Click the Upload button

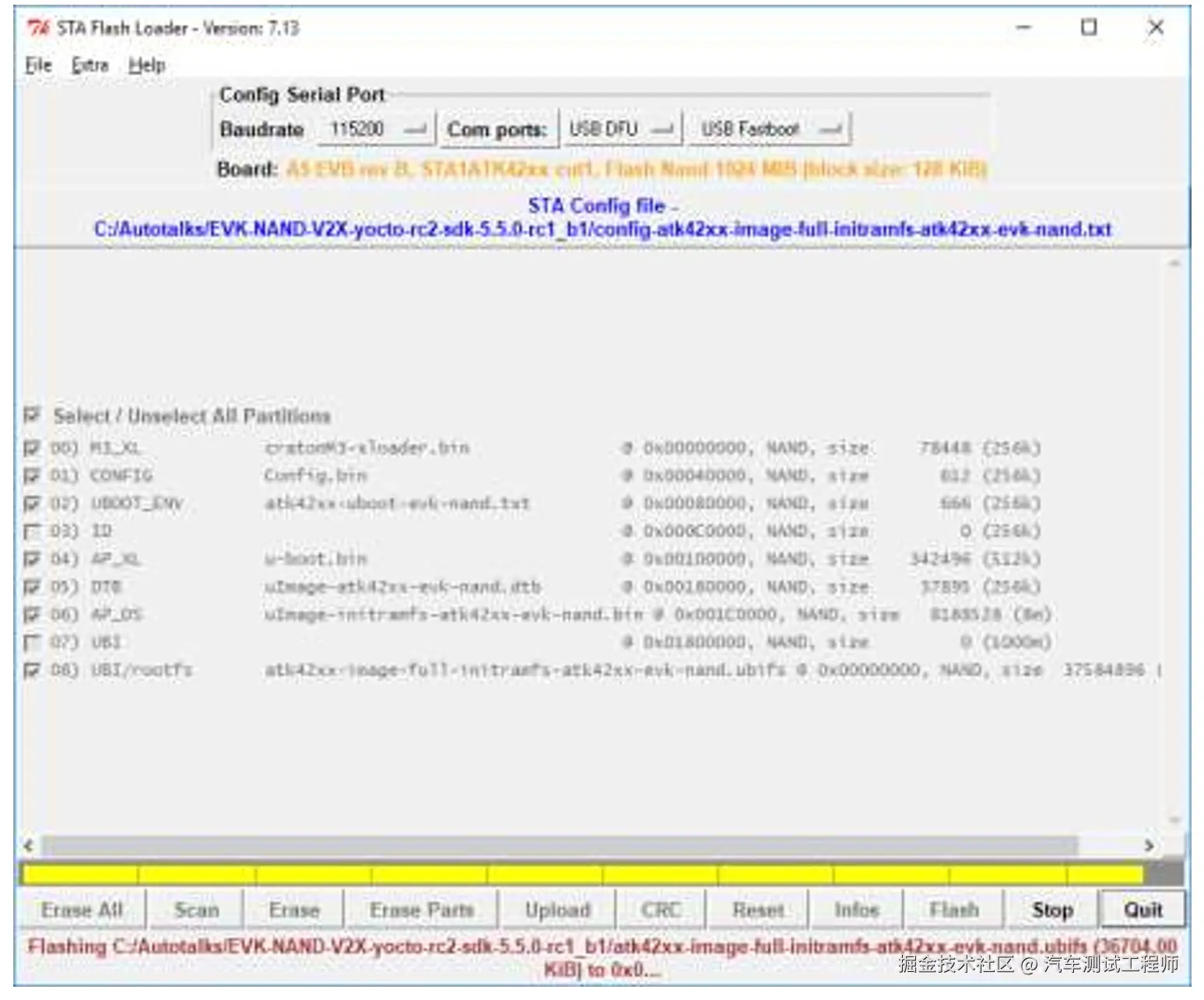(x=558, y=910)
